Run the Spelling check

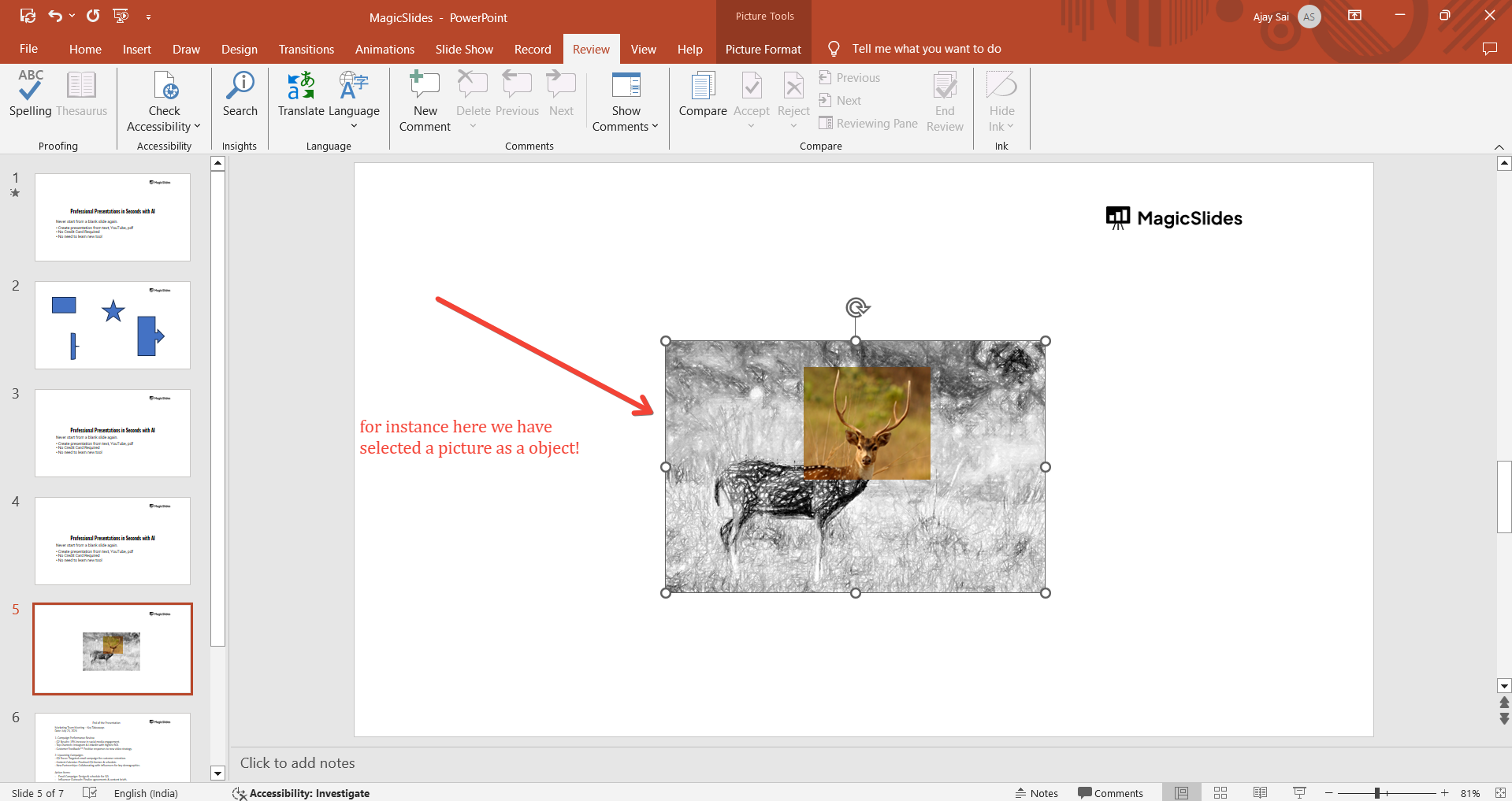30,94
